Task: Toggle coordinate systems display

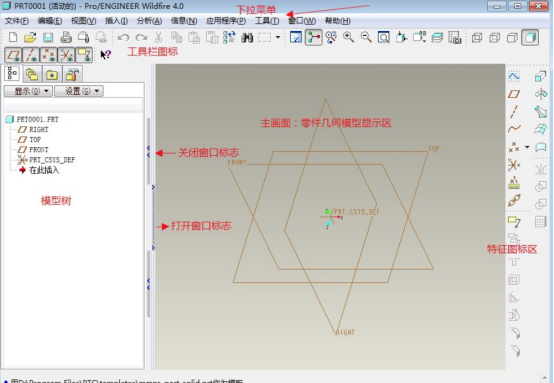Action: (66, 55)
